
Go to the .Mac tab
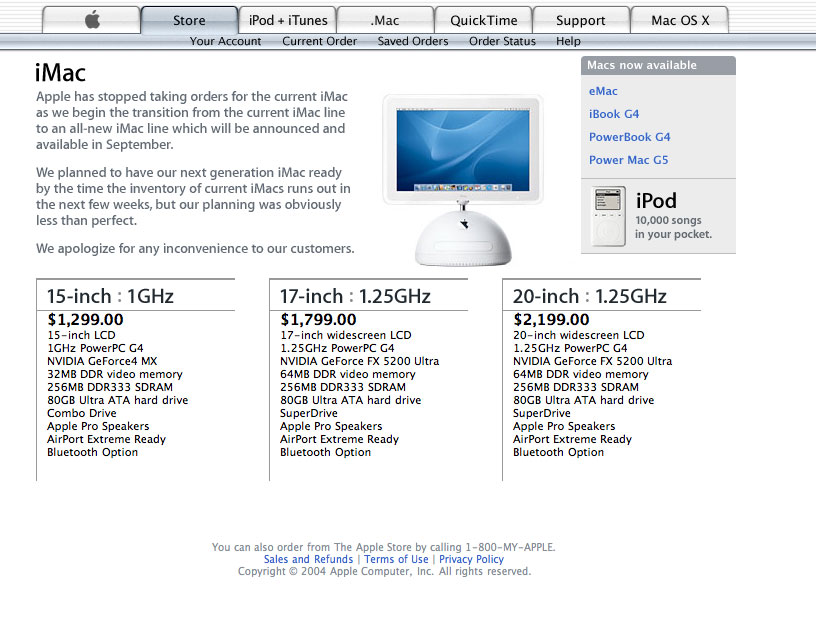point(385,20)
